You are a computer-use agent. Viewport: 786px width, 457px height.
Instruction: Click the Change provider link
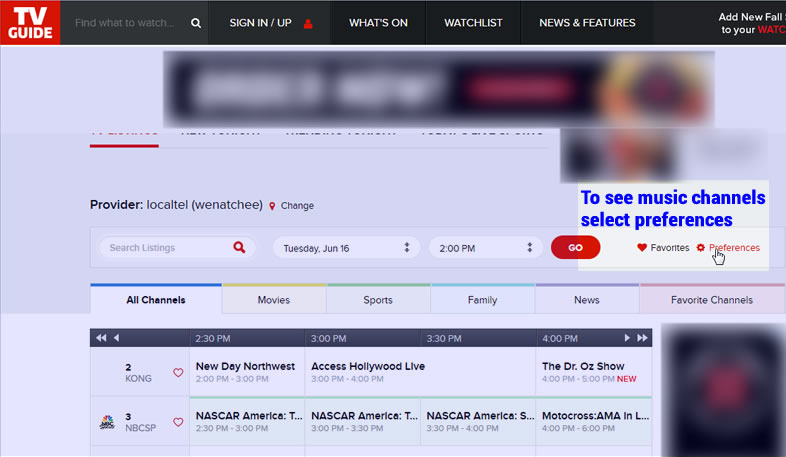(x=297, y=205)
